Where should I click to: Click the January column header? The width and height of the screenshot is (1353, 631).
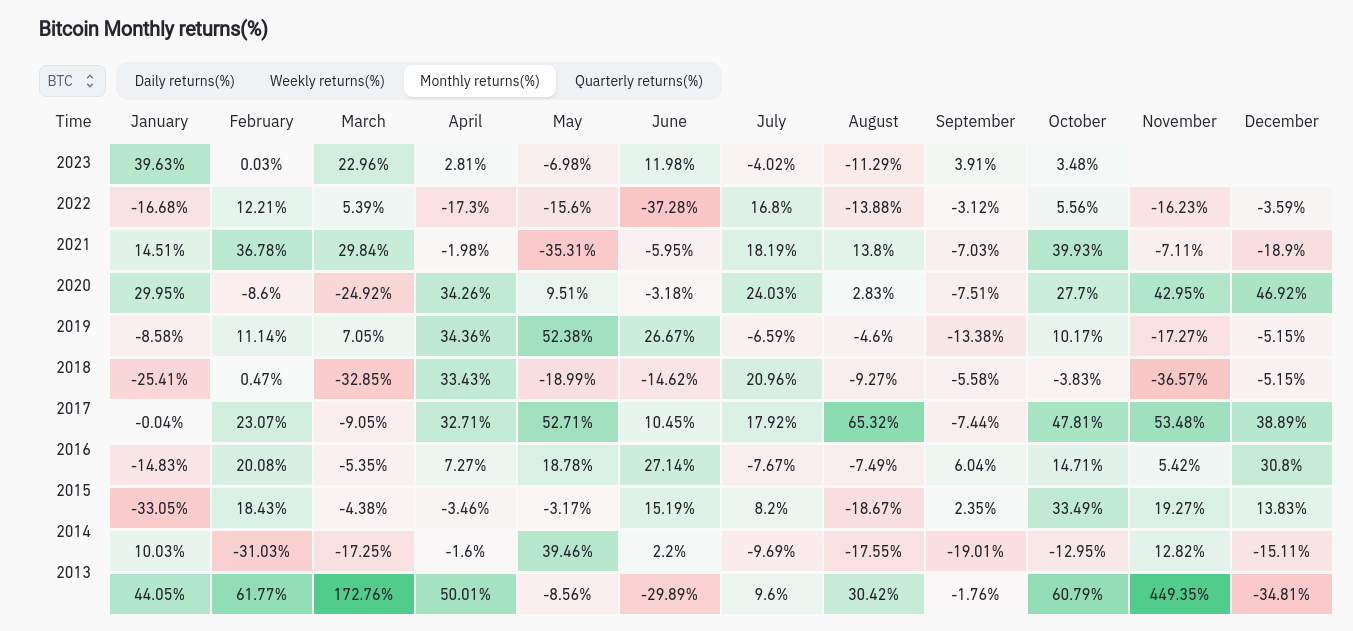tap(159, 121)
